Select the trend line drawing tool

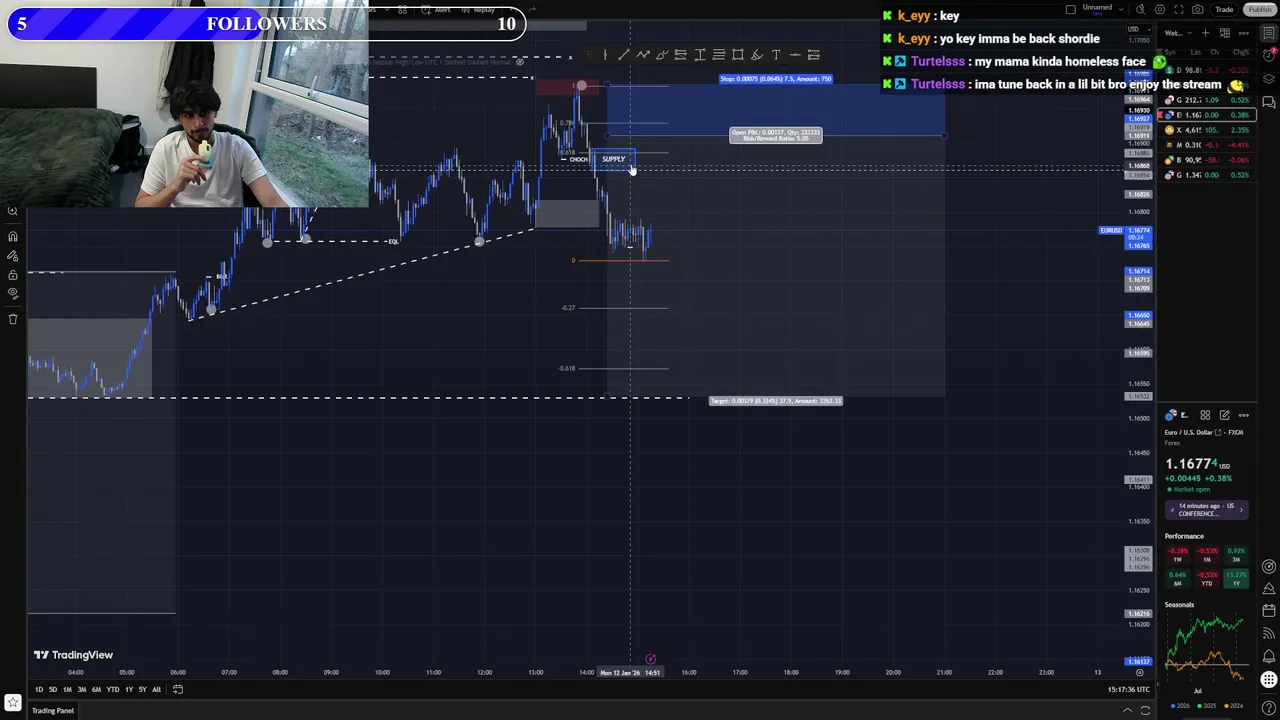(624, 55)
